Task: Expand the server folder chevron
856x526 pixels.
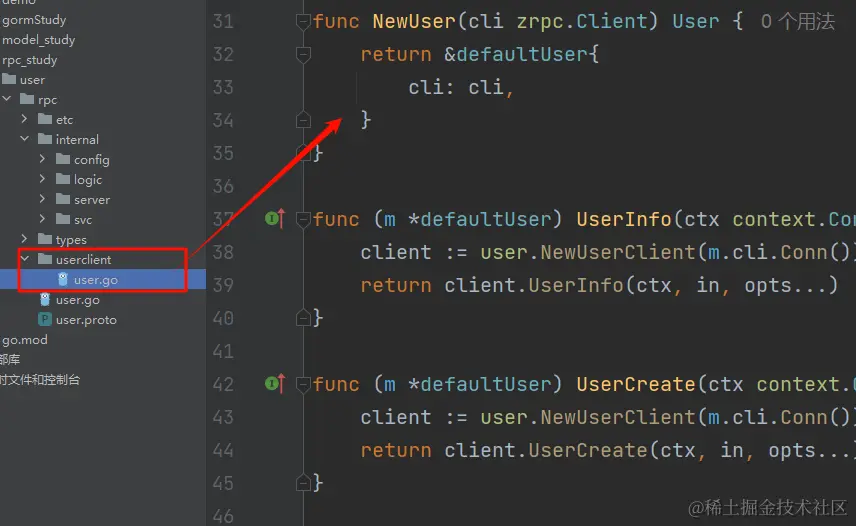Action: pos(43,199)
